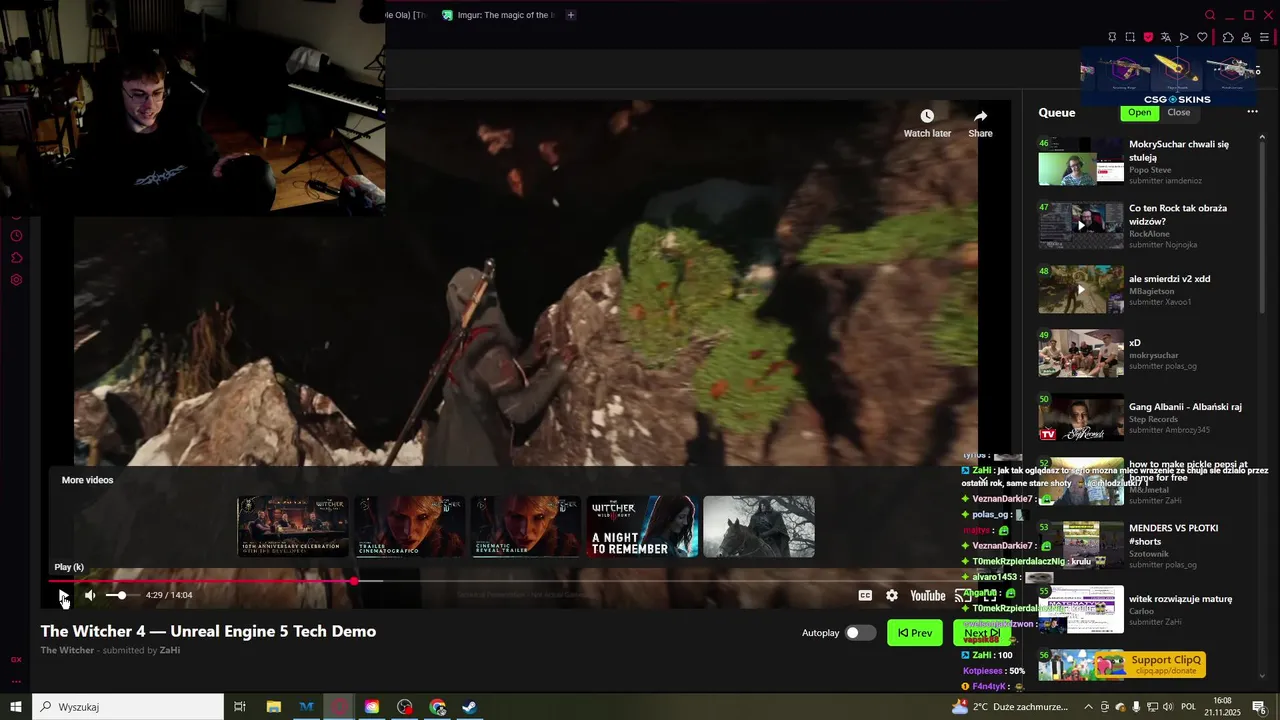Open the browser search icon in title bar

pos(1210,15)
